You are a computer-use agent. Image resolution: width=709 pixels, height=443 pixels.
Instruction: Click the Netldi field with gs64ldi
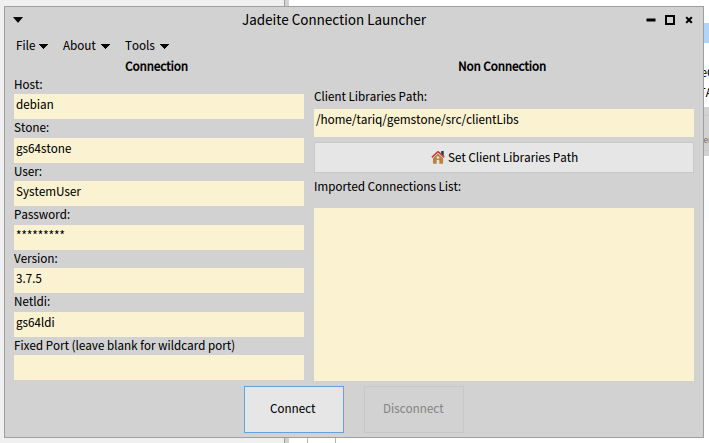158,324
